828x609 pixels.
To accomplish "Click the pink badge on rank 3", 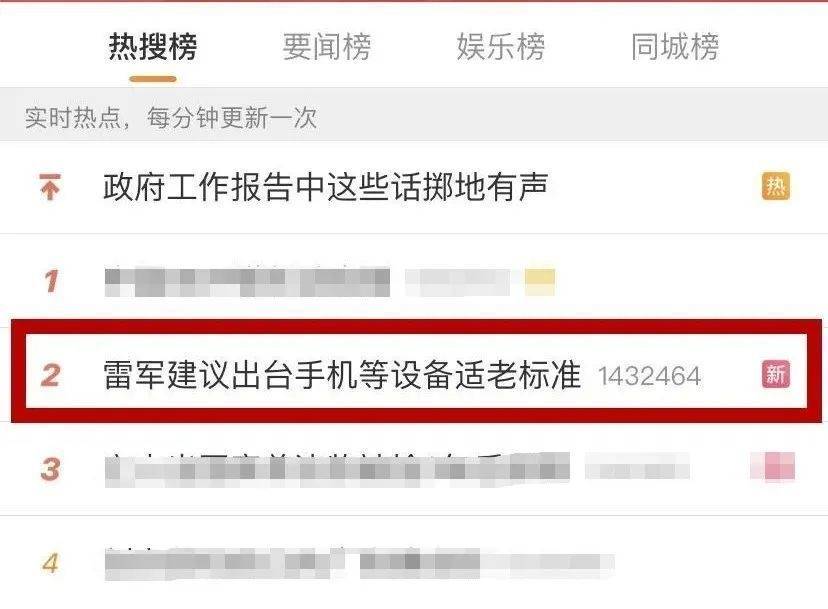I will [773, 466].
